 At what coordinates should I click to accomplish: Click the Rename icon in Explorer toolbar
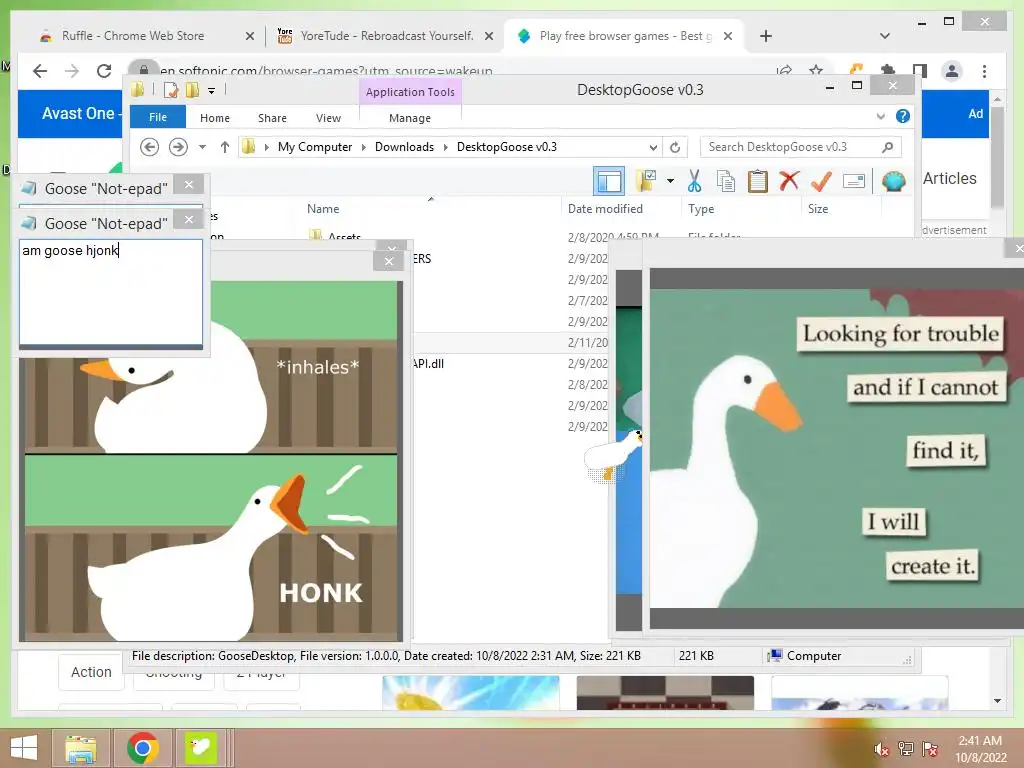pyautogui.click(x=854, y=181)
